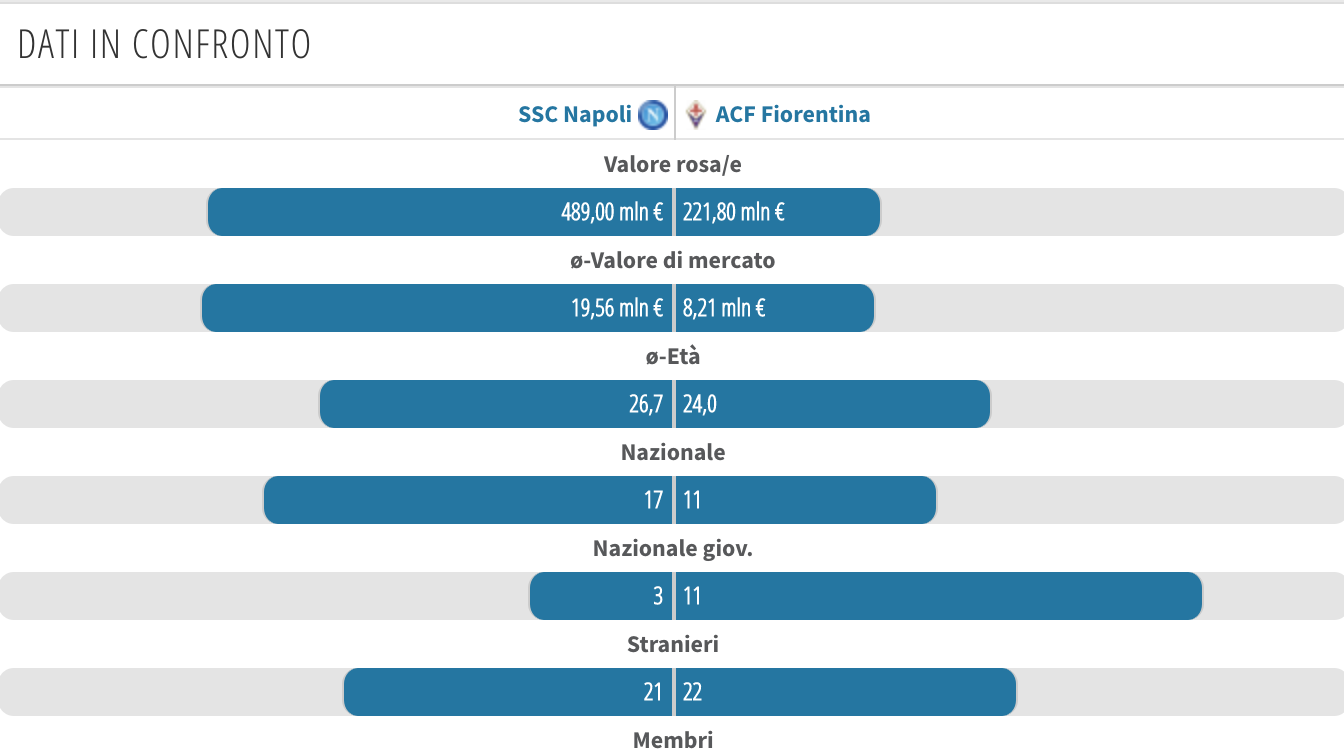The height and width of the screenshot is (756, 1344).
Task: Open the SSC Napoli team link
Action: 574,115
